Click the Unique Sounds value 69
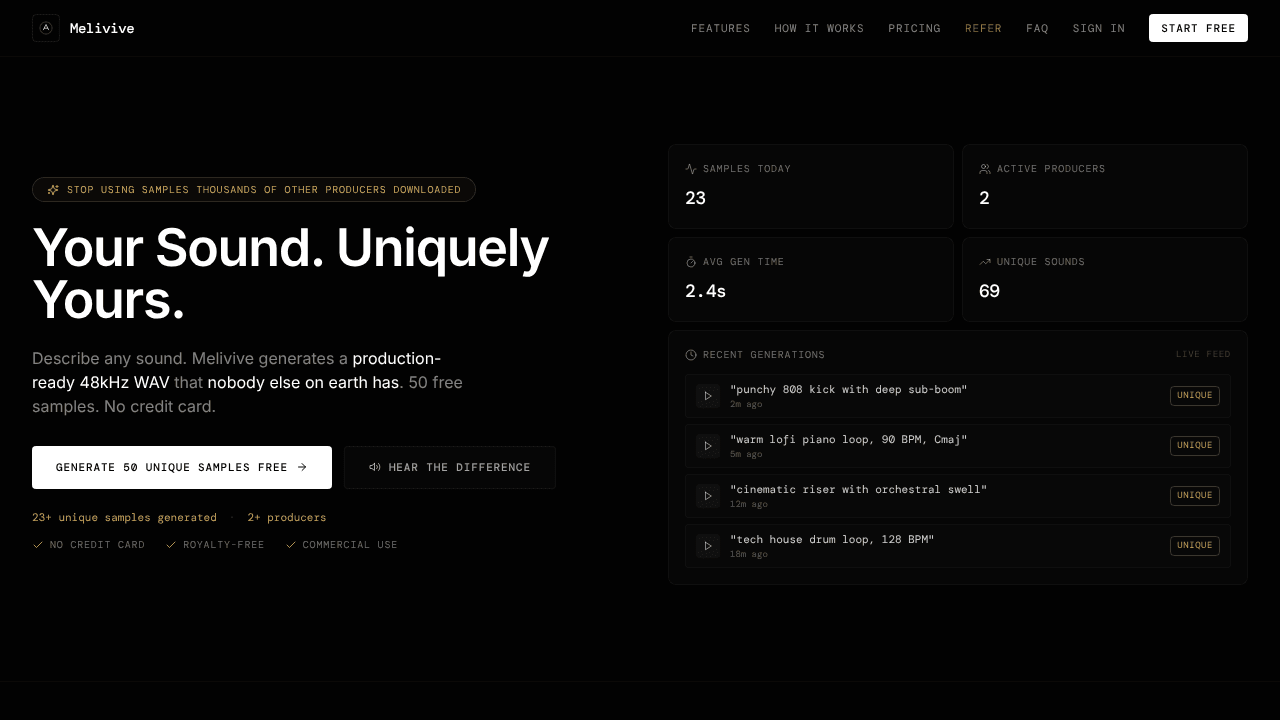 (x=990, y=291)
